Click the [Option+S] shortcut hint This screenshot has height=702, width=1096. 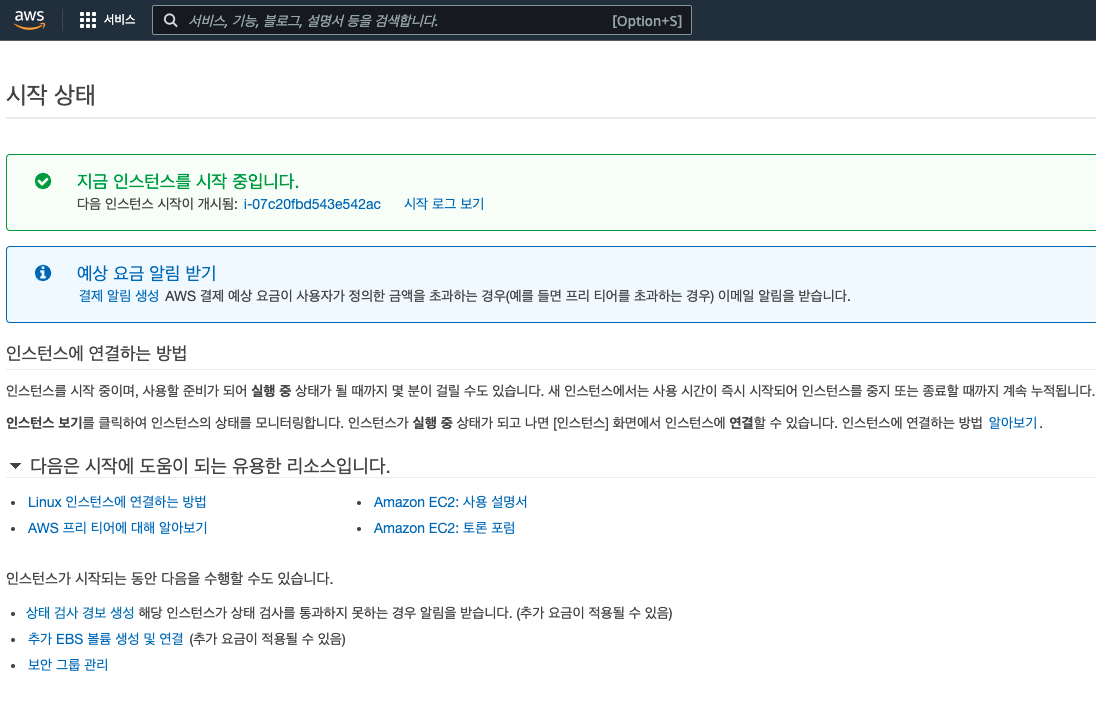pyautogui.click(x=647, y=21)
